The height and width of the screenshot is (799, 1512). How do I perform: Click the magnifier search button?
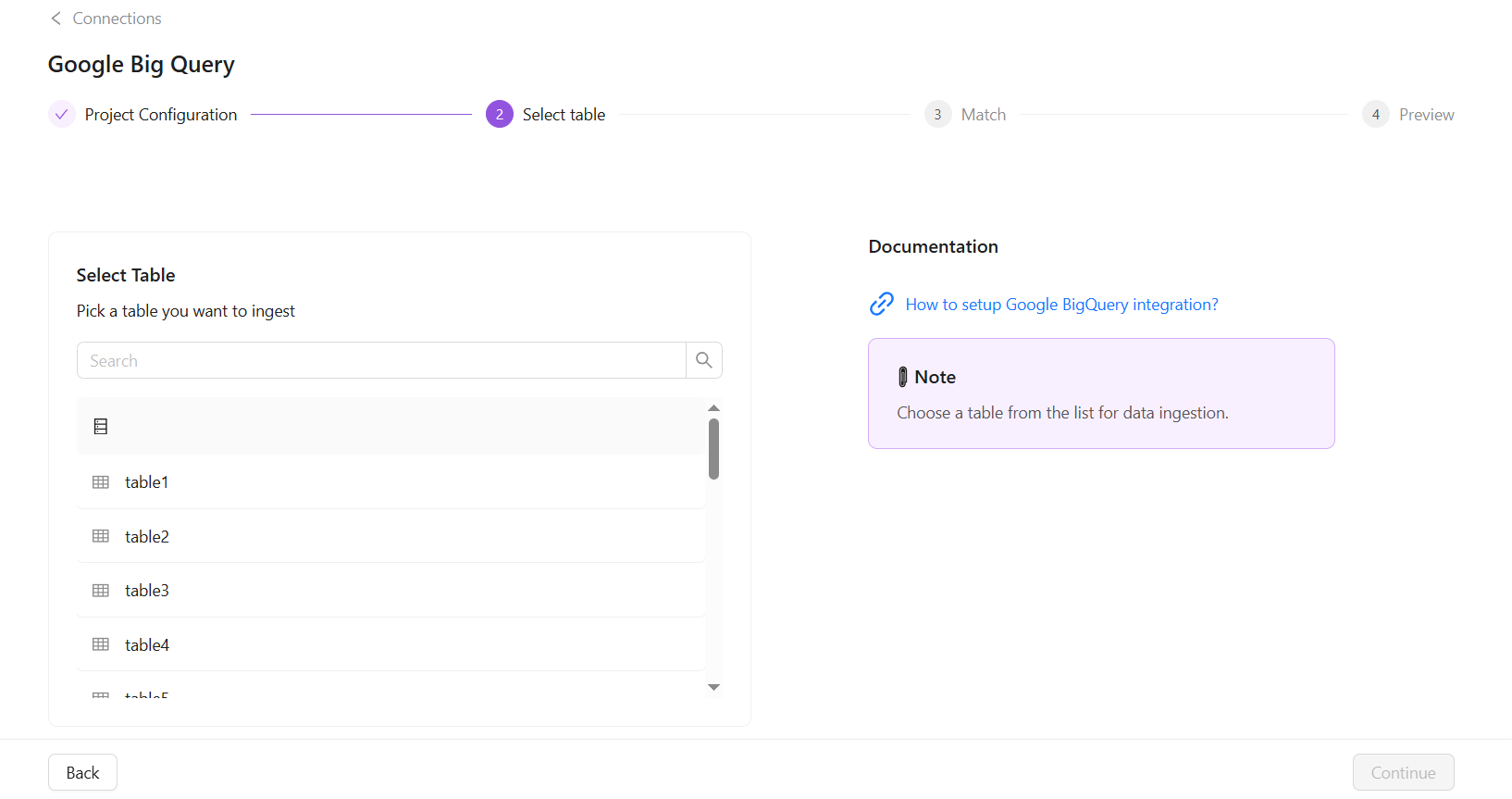(x=704, y=361)
